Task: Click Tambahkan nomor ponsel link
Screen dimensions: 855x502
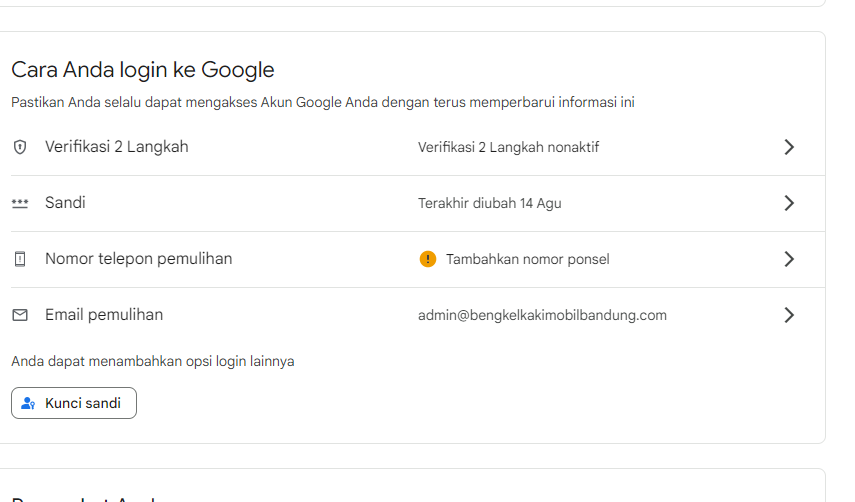Action: (528, 259)
